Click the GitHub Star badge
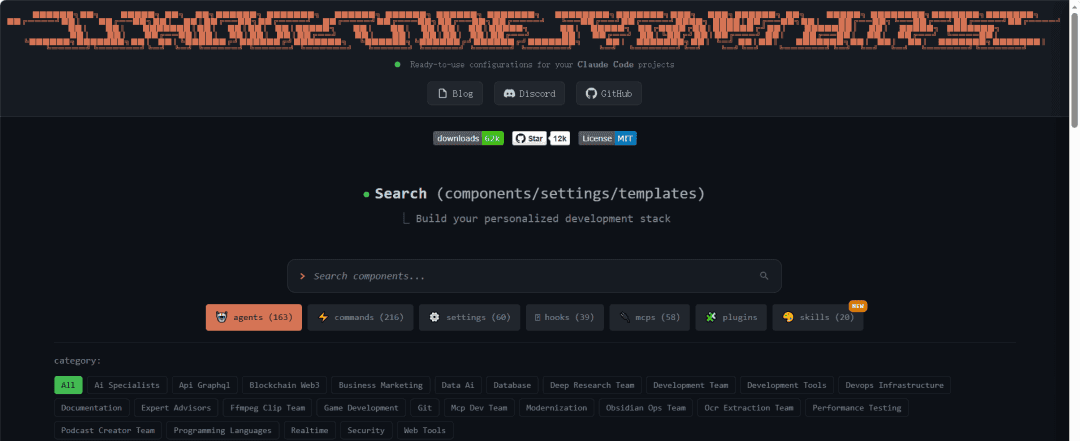 541,138
